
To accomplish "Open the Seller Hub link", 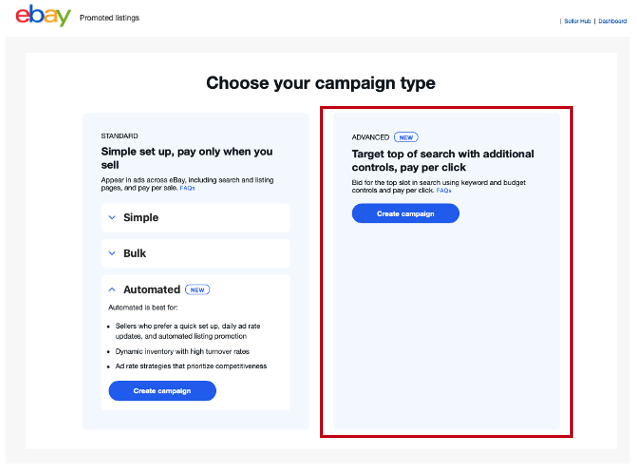I will click(x=577, y=21).
